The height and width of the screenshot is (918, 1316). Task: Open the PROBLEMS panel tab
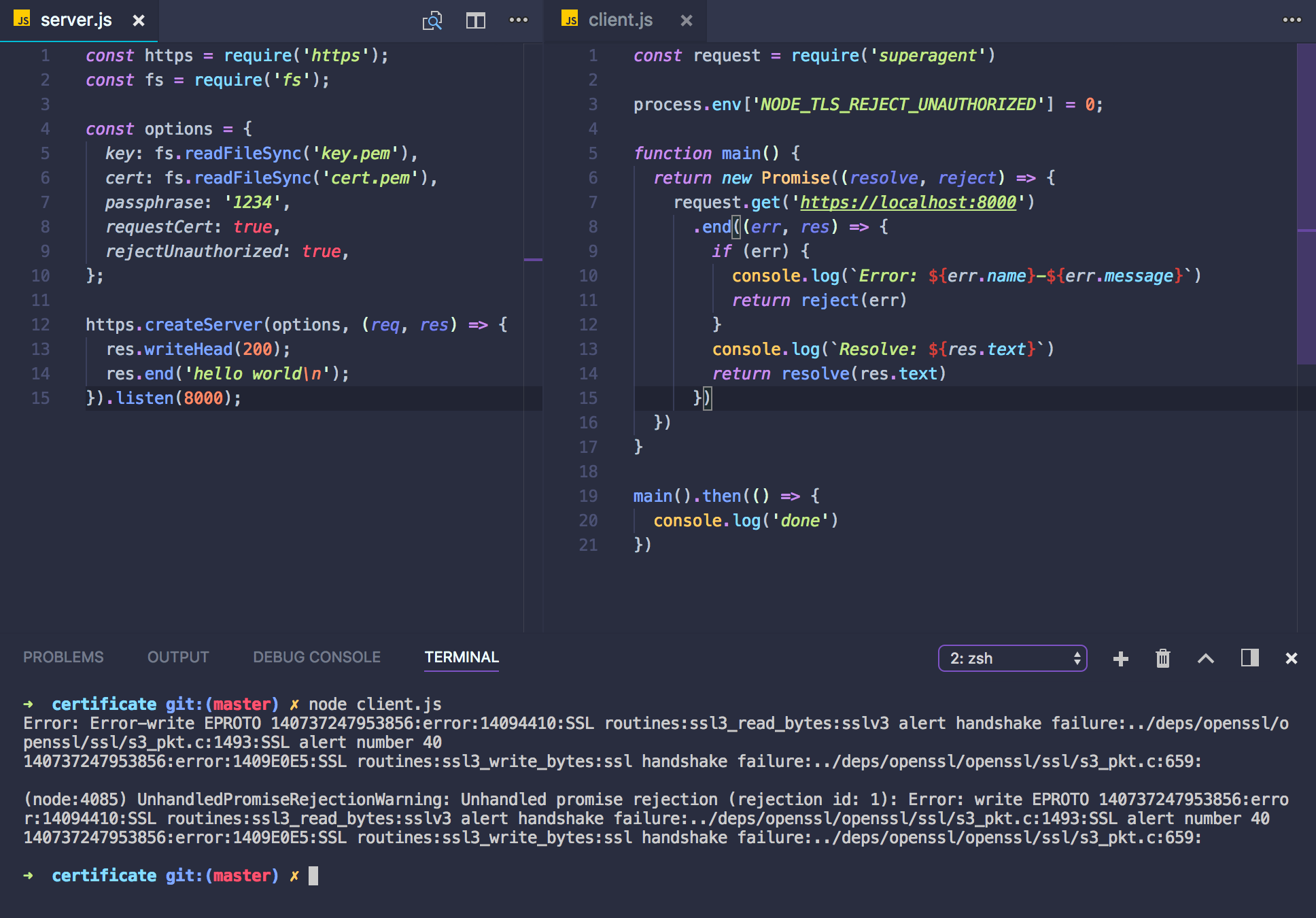63,657
